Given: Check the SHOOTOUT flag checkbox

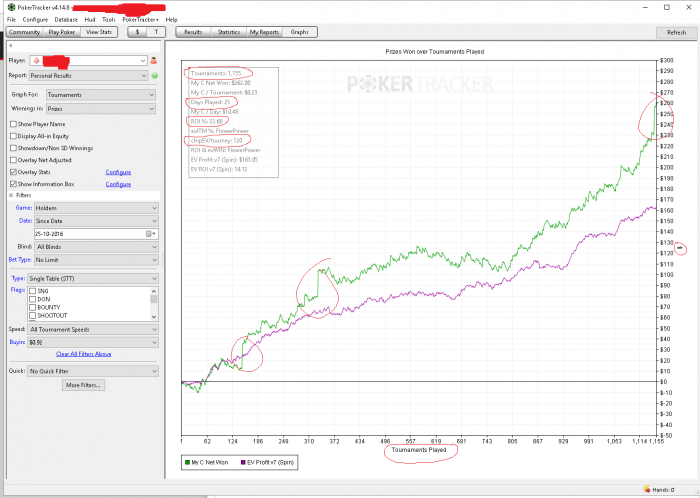Looking at the screenshot, I should (x=32, y=315).
